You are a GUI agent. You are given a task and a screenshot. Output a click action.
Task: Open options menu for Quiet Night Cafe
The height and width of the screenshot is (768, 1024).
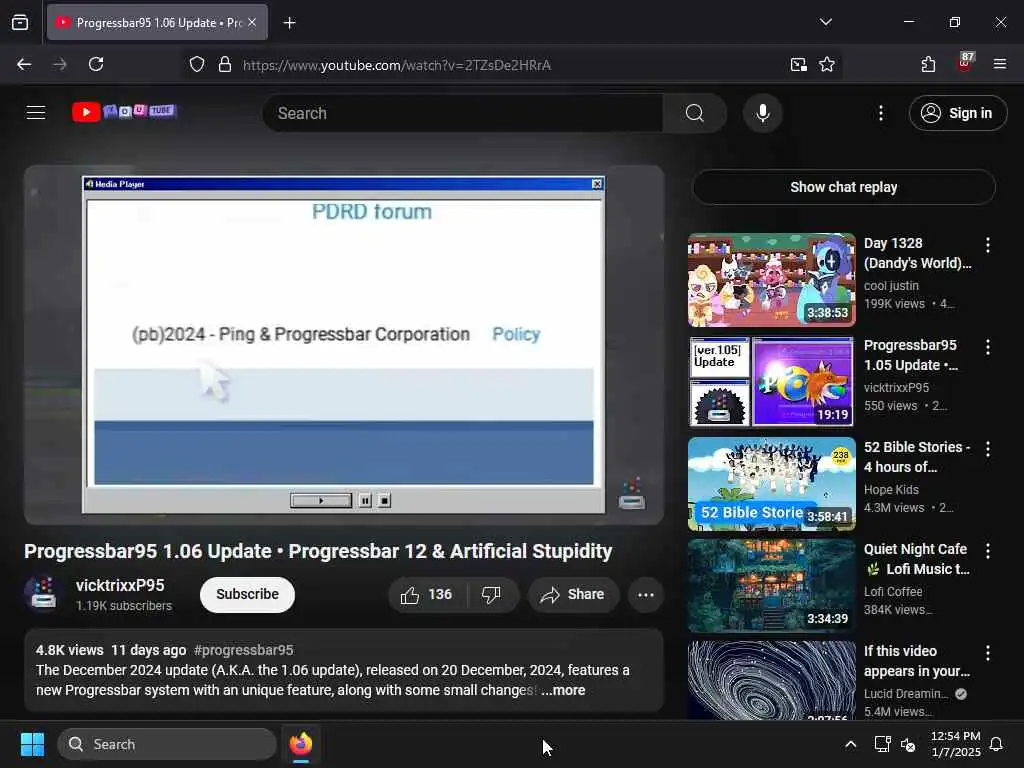(x=987, y=551)
